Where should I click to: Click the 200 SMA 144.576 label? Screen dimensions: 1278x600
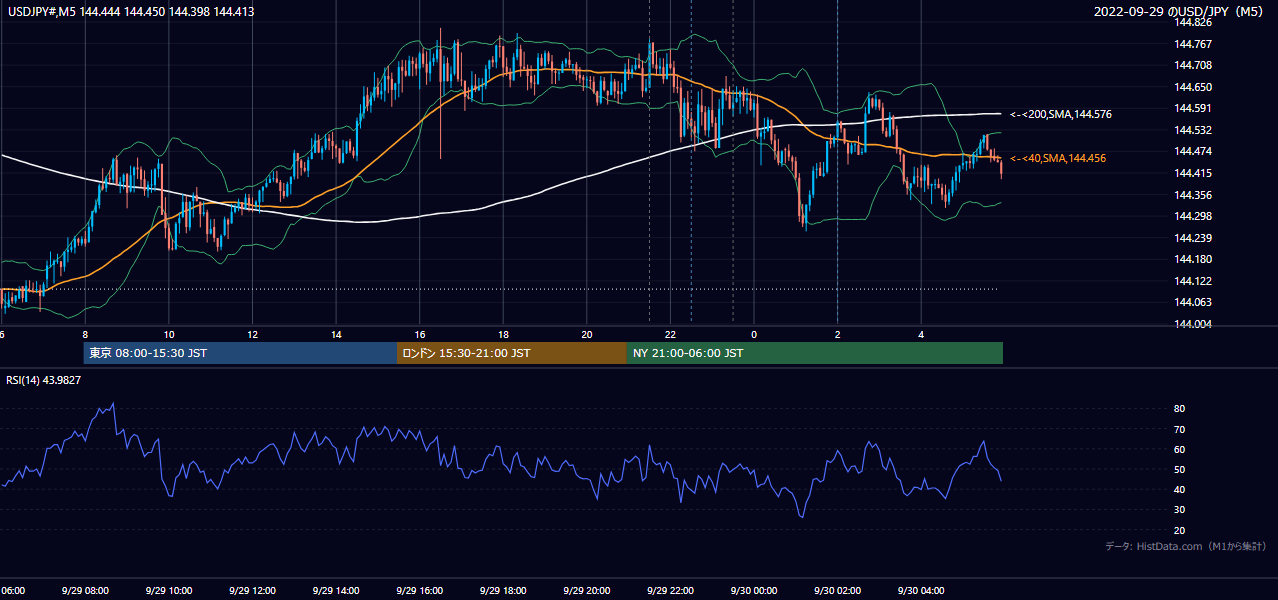[1060, 114]
